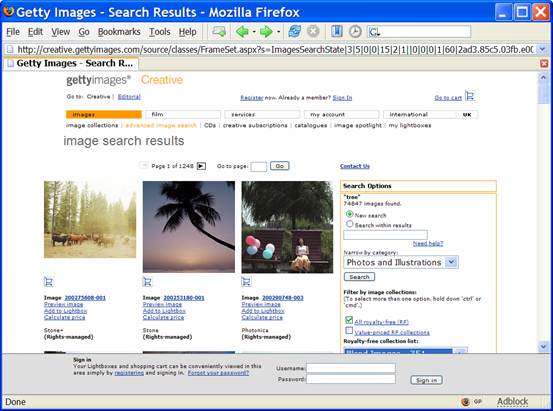Image resolution: width=553 pixels, height=411 pixels.
Task: Open the history clock icon
Action: tap(355, 32)
